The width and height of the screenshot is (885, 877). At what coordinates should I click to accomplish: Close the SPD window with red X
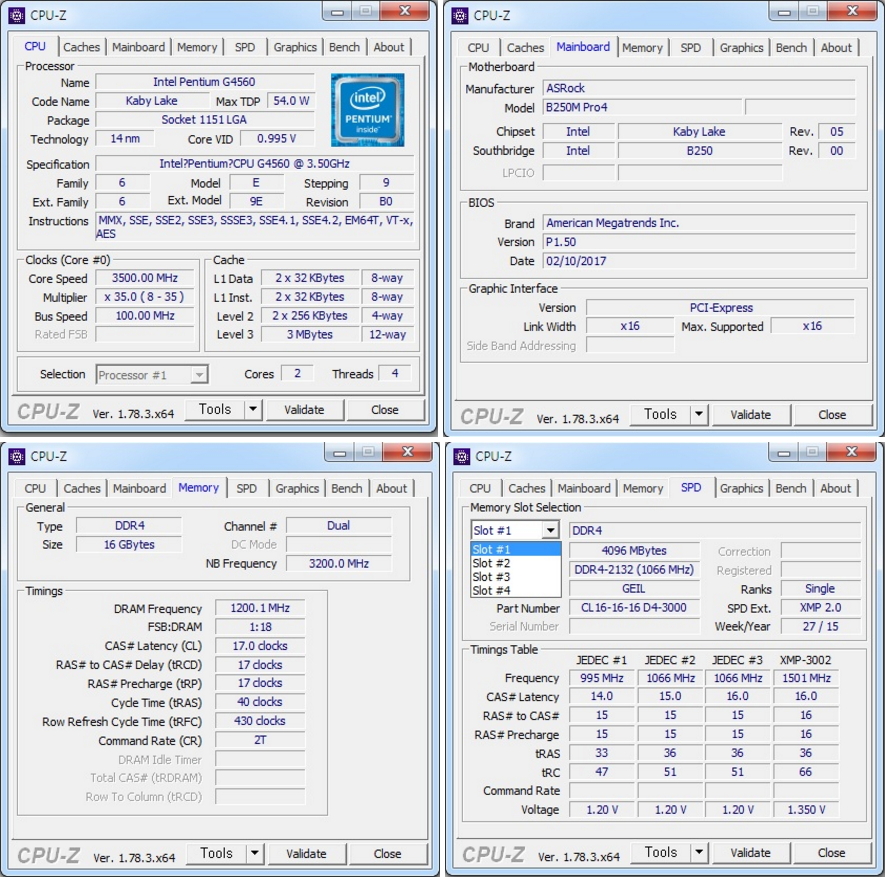tap(852, 451)
